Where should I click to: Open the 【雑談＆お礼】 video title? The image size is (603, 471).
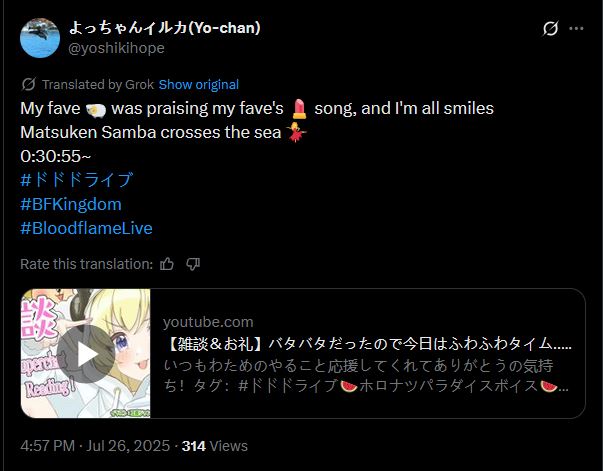[x=367, y=344]
